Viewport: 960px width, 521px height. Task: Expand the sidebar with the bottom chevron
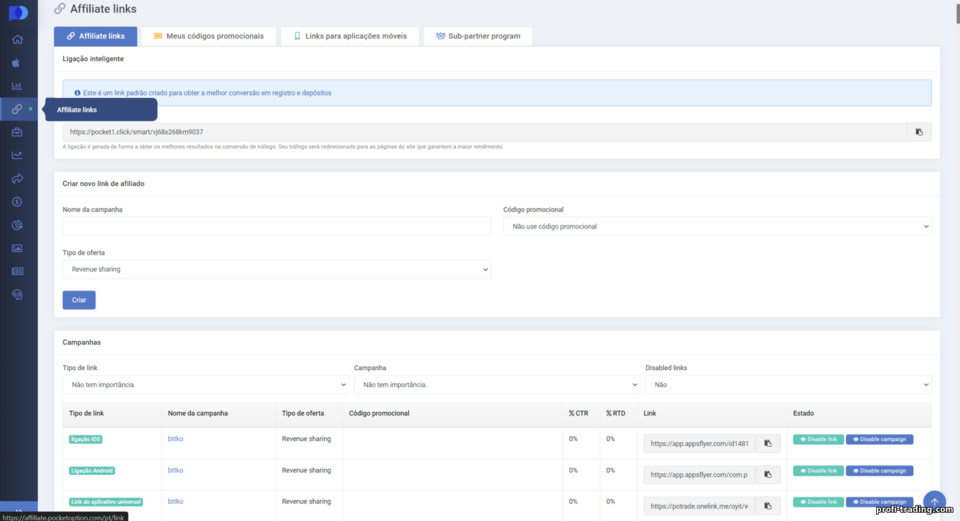(x=18, y=511)
